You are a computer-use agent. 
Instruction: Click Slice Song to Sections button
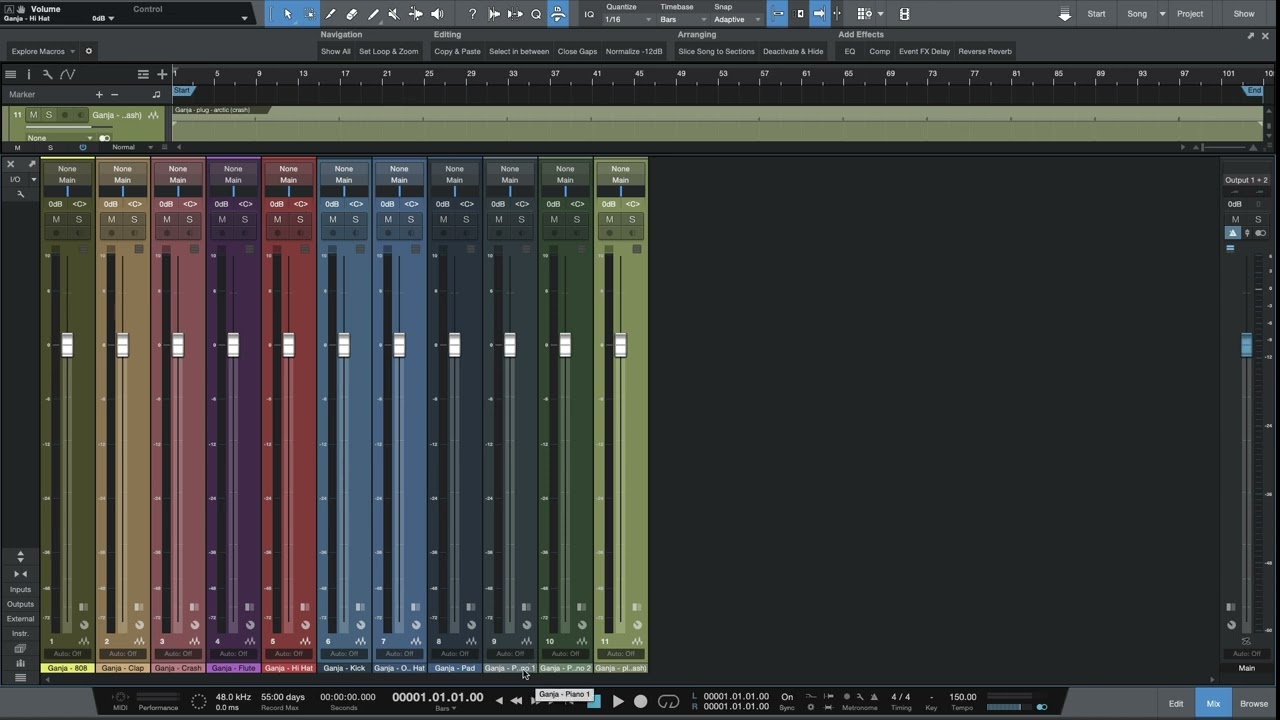click(716, 51)
